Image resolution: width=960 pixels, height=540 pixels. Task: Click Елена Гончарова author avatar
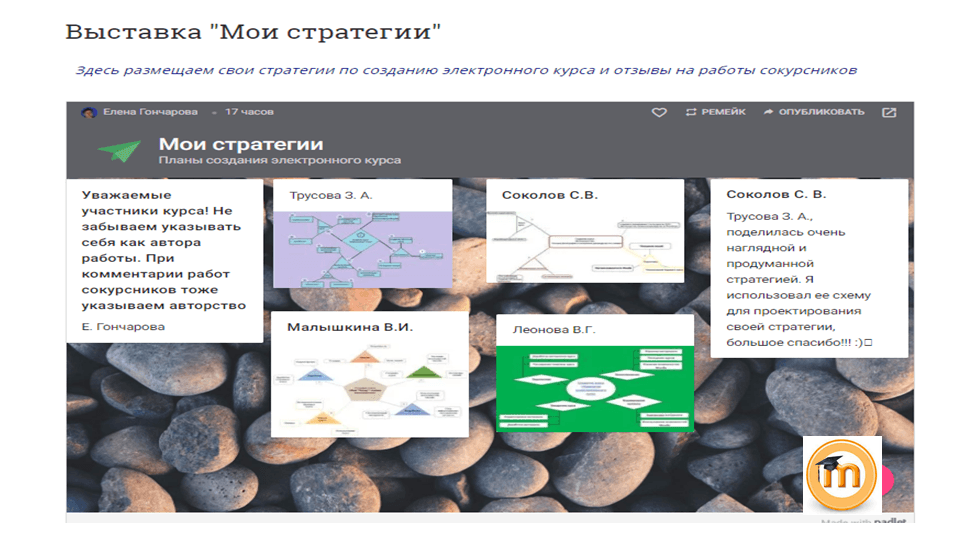[x=89, y=112]
